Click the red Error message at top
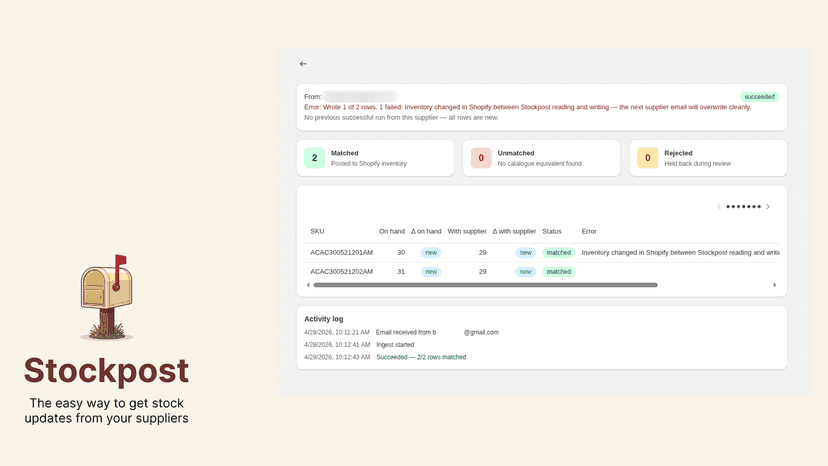Image resolution: width=828 pixels, height=466 pixels. (x=528, y=107)
